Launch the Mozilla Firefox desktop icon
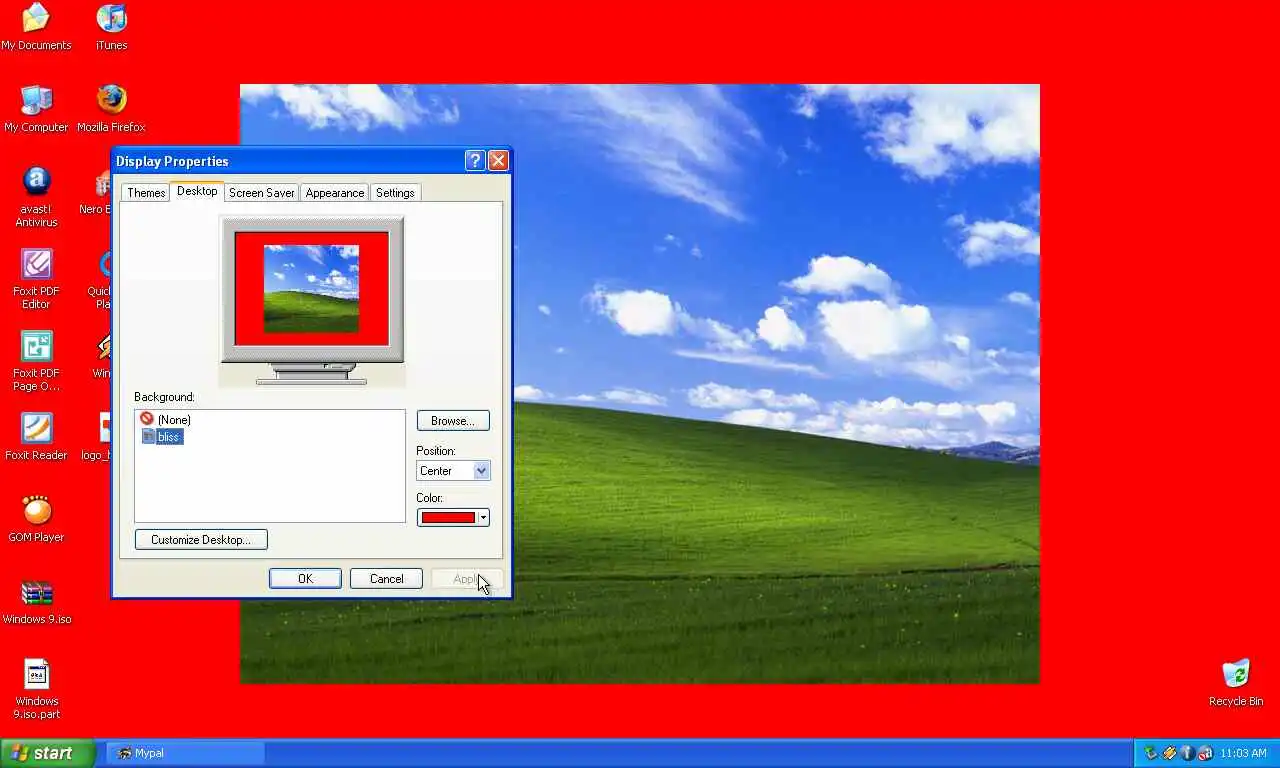Screen dimensions: 1280x768 click(x=111, y=109)
